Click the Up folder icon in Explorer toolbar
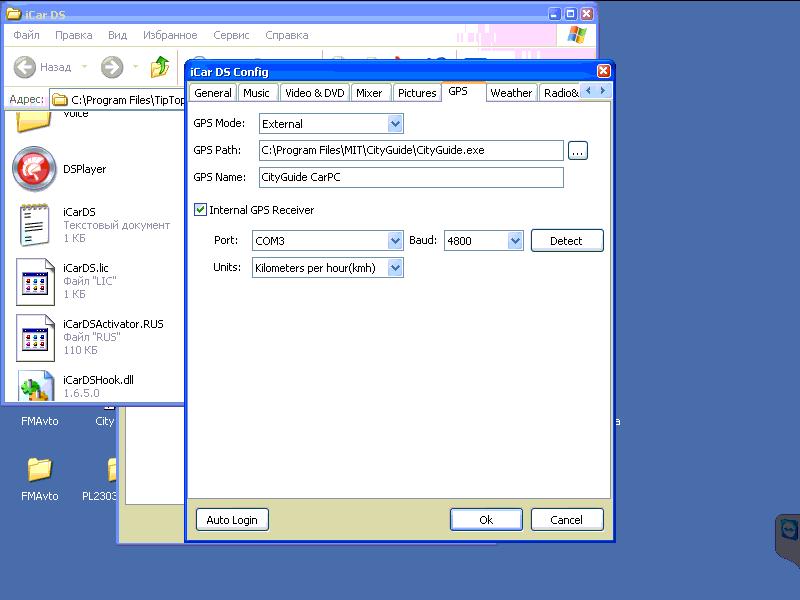 click(160, 67)
